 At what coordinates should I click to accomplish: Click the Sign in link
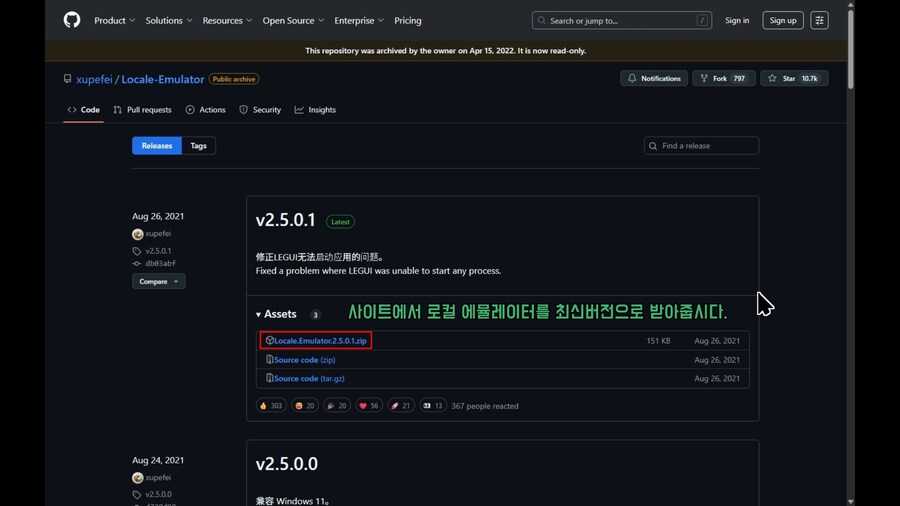(x=736, y=21)
